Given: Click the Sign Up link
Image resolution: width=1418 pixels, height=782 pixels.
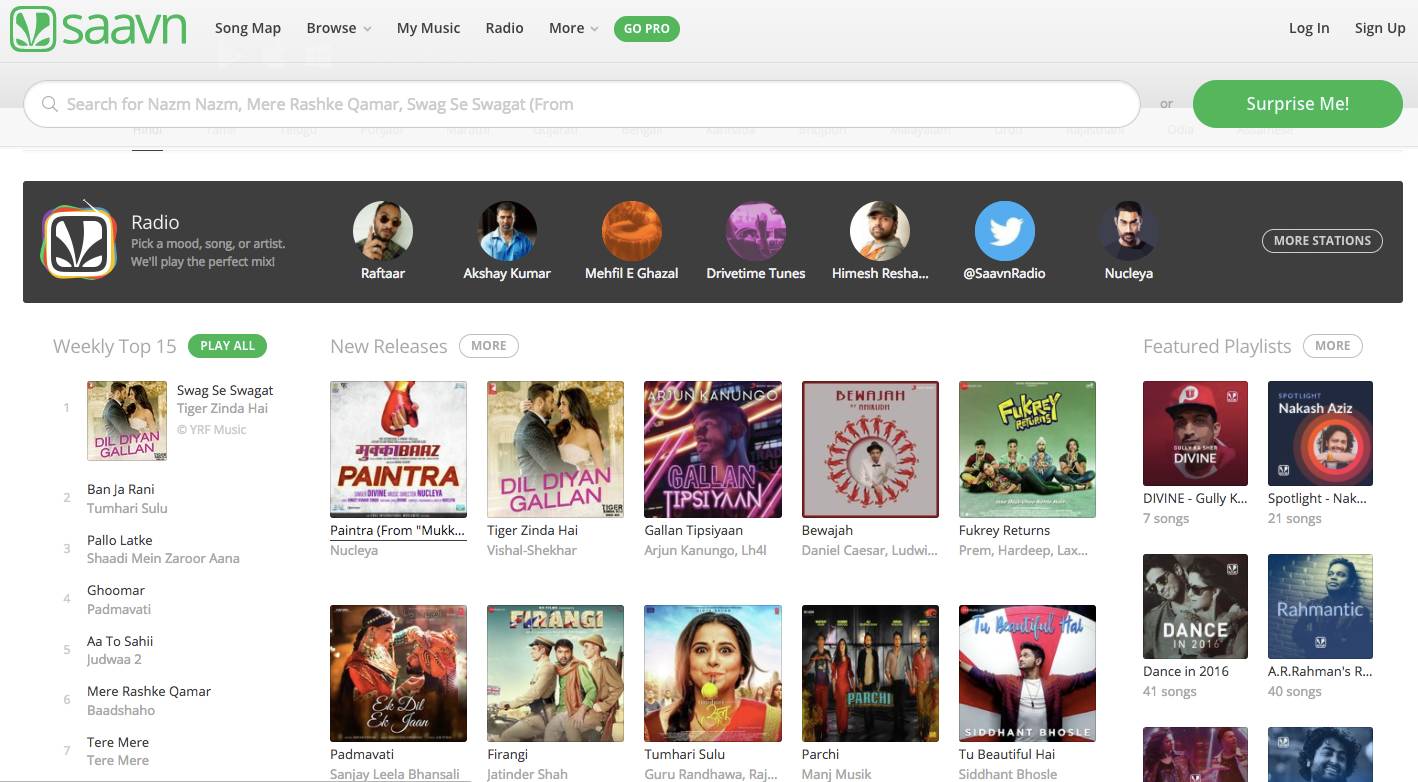Looking at the screenshot, I should pos(1380,28).
